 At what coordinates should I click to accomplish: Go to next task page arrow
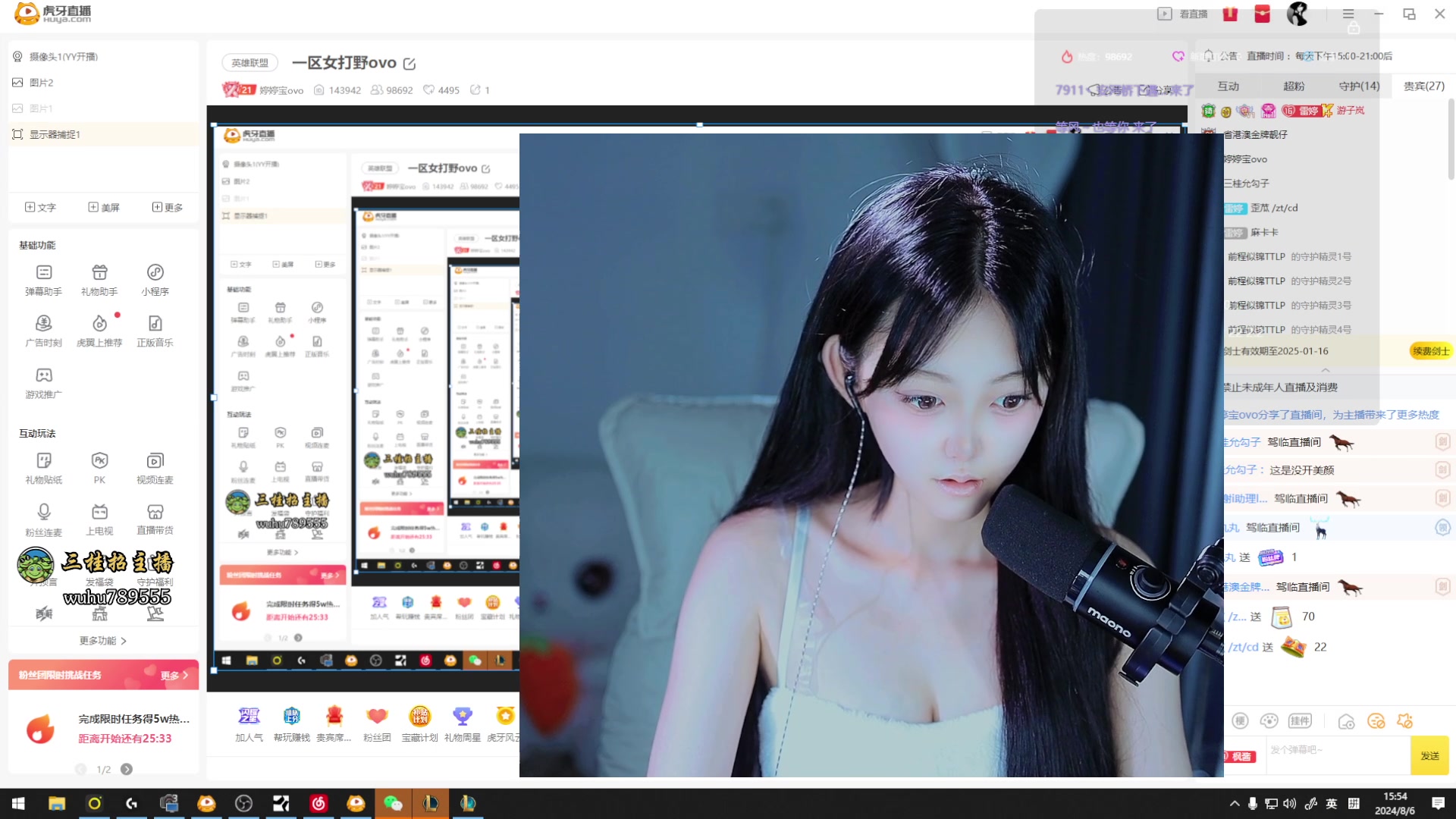pyautogui.click(x=127, y=769)
